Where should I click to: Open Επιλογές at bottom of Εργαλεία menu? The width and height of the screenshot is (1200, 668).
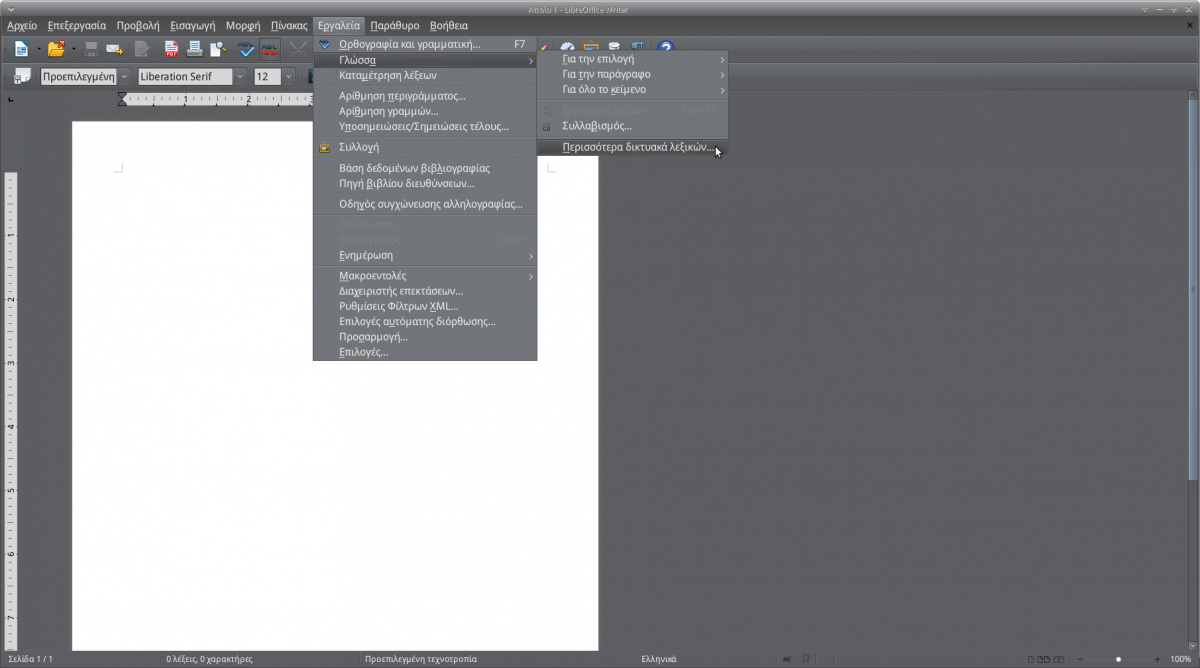click(x=425, y=352)
